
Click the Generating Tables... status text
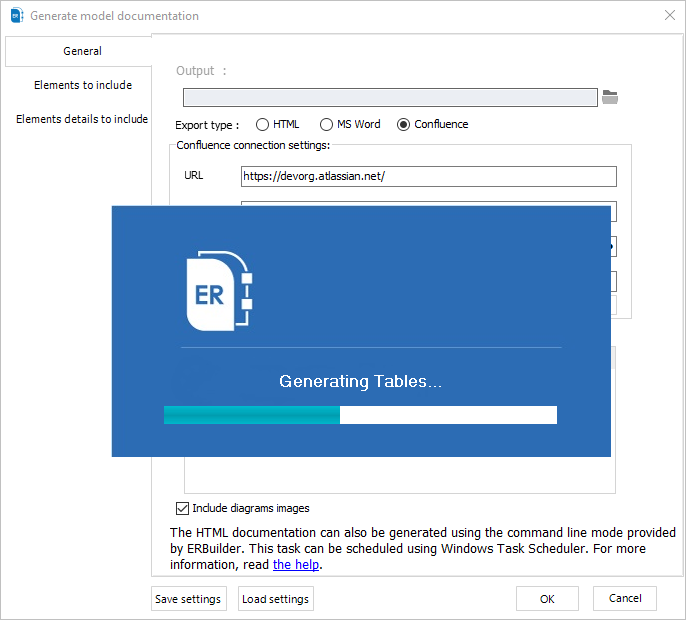[360, 382]
